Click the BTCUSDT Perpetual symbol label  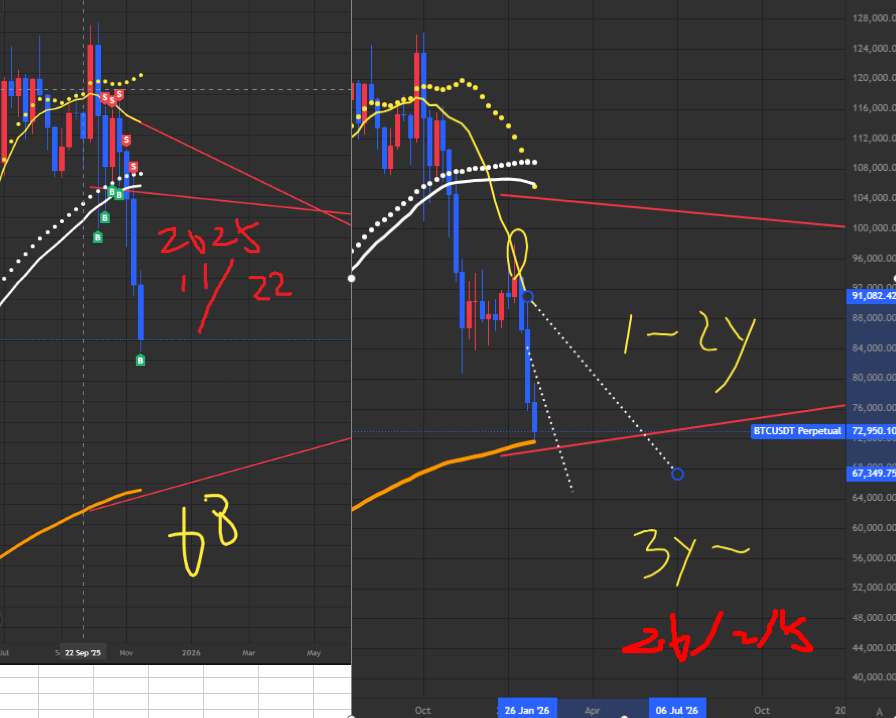point(797,431)
